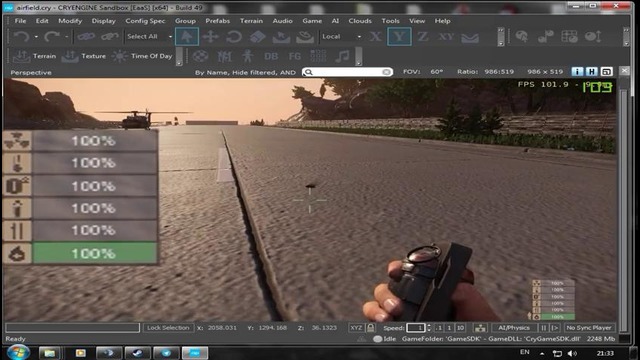640x360 pixels.
Task: Click the viewport search field
Action: click(x=347, y=72)
